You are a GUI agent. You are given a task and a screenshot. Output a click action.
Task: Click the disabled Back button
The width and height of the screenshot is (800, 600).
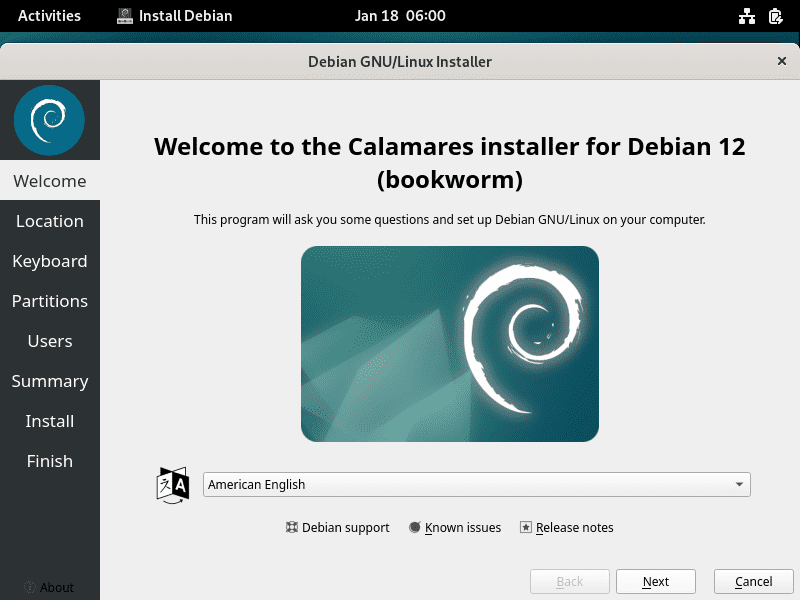570,582
